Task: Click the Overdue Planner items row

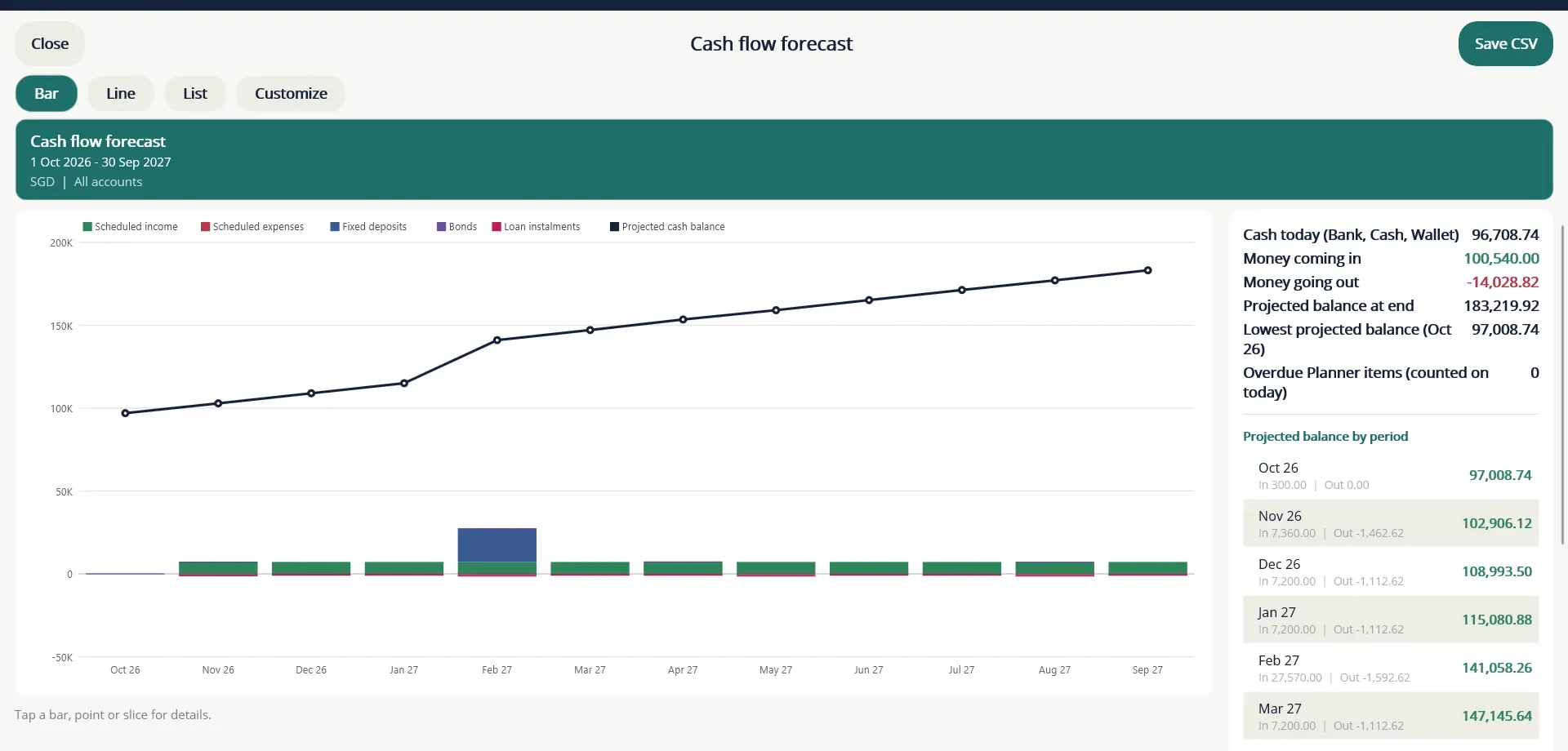Action: pyautogui.click(x=1391, y=383)
